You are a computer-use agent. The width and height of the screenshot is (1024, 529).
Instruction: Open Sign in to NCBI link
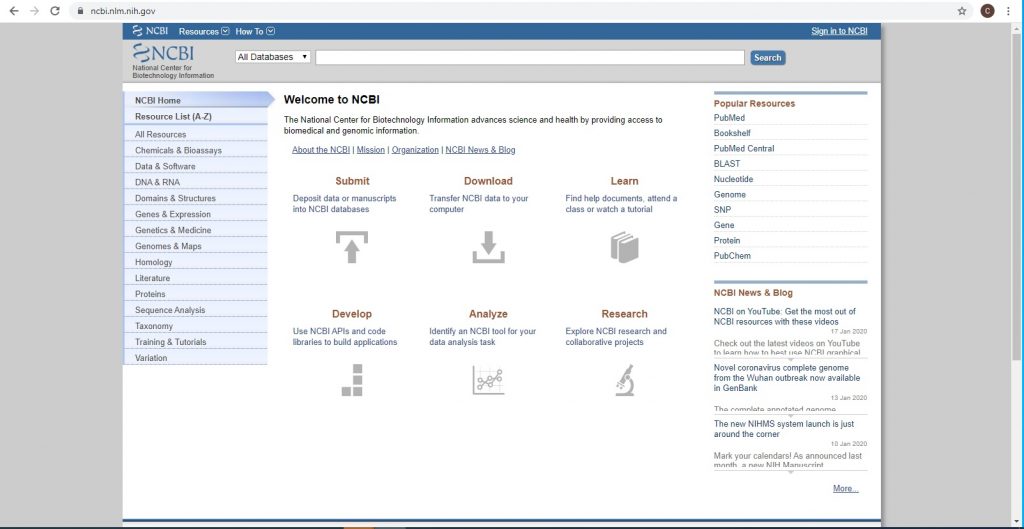tap(839, 31)
